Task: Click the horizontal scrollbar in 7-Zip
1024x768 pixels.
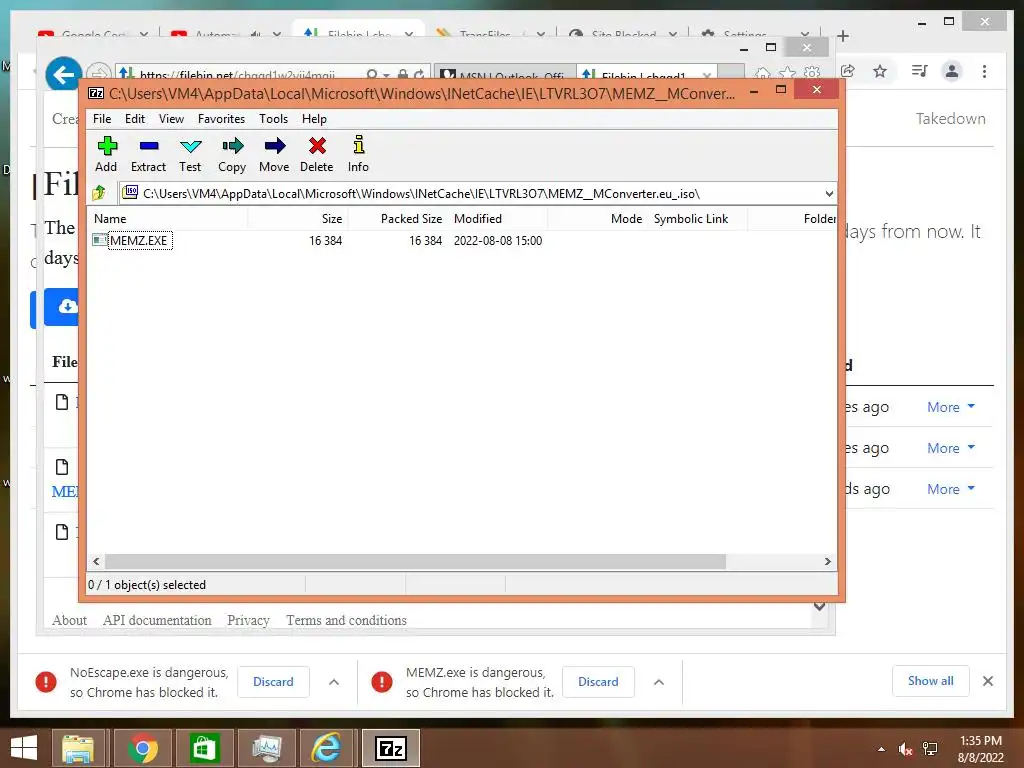Action: 415,562
